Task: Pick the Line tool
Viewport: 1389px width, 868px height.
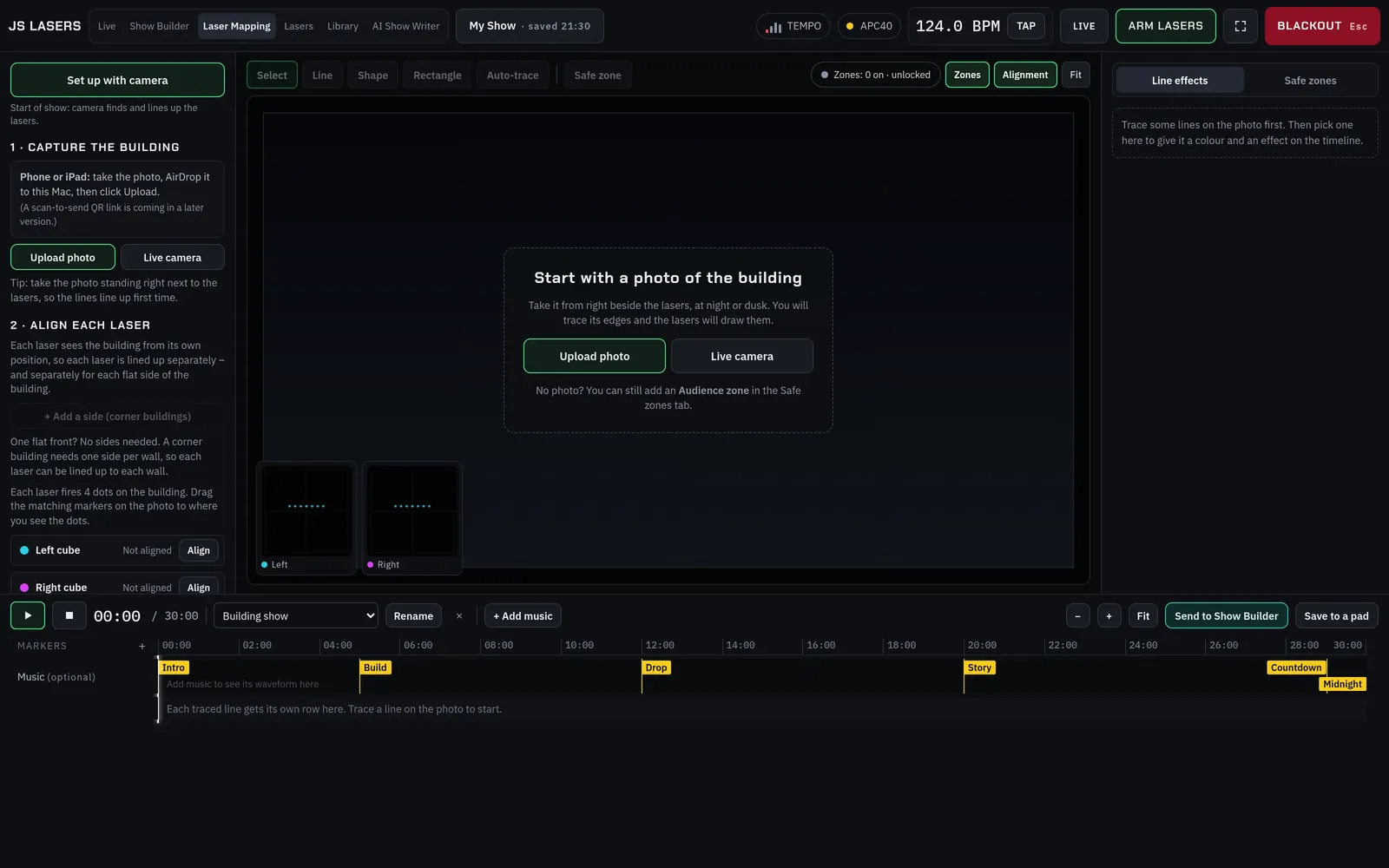Action: (x=322, y=76)
